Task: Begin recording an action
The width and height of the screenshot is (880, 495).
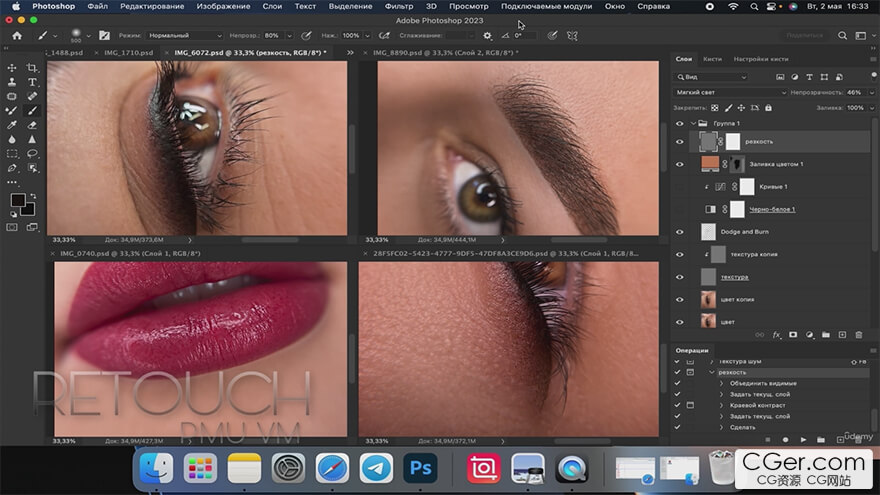Action: coord(785,439)
